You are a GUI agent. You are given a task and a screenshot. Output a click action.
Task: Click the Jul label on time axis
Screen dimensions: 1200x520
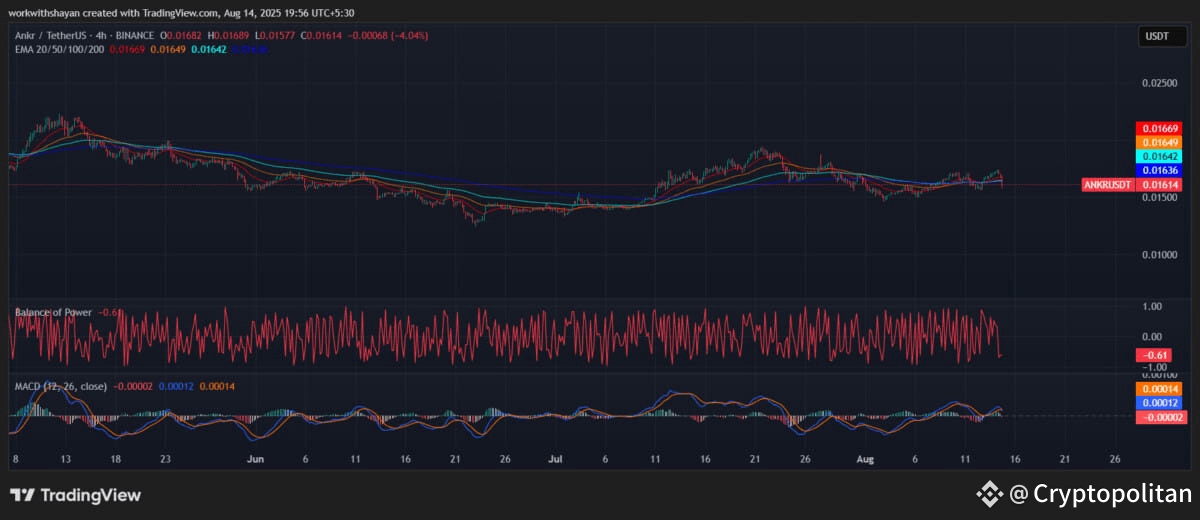point(555,459)
